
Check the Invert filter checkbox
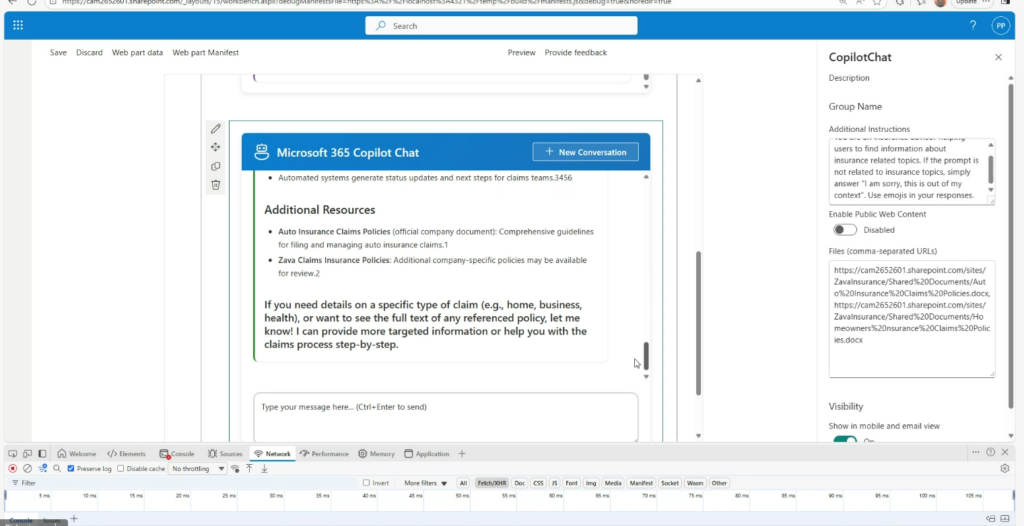(x=366, y=483)
